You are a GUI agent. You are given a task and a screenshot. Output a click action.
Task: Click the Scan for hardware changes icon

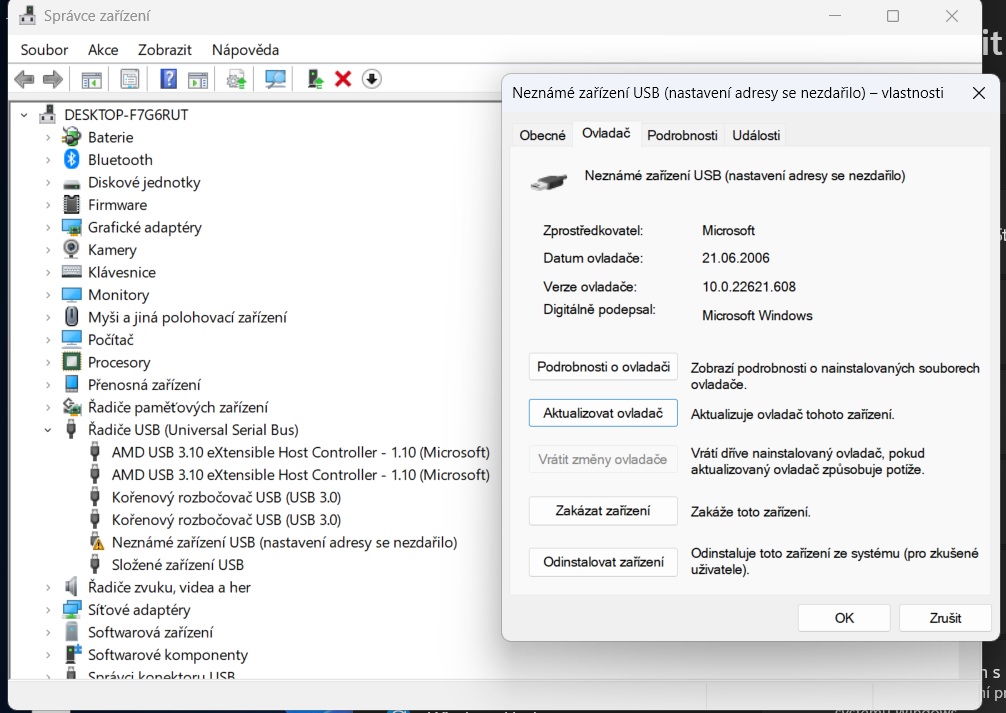(275, 79)
